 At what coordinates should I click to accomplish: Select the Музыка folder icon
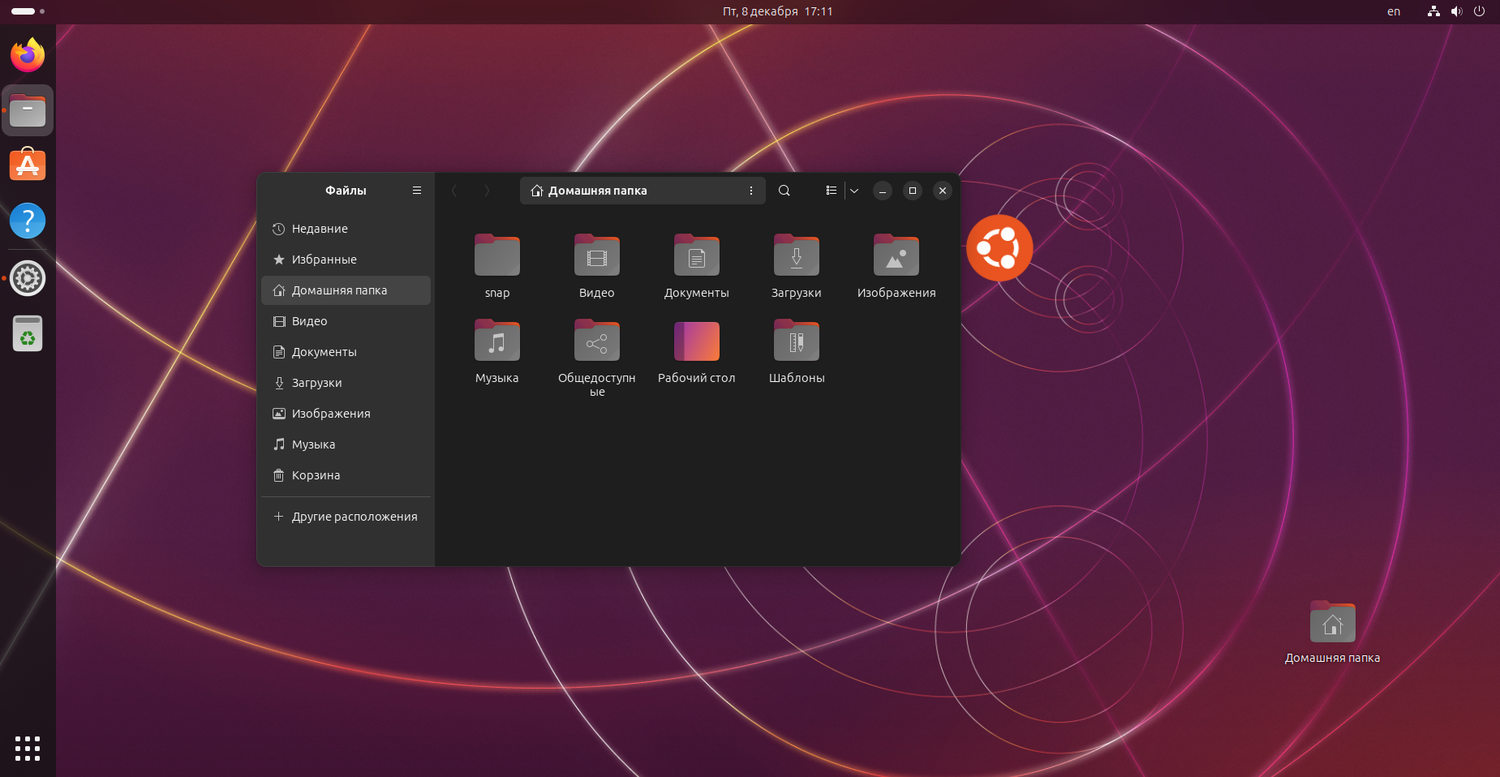coord(497,341)
